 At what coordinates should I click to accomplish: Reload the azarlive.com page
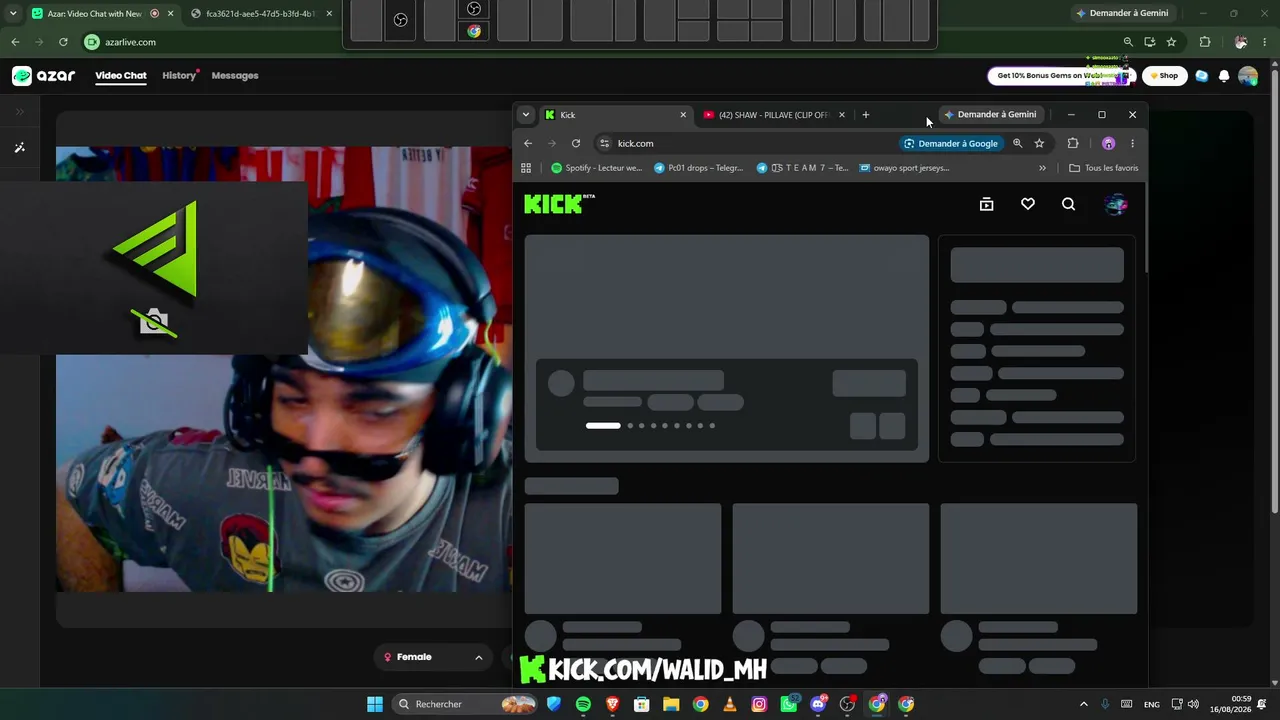(63, 42)
